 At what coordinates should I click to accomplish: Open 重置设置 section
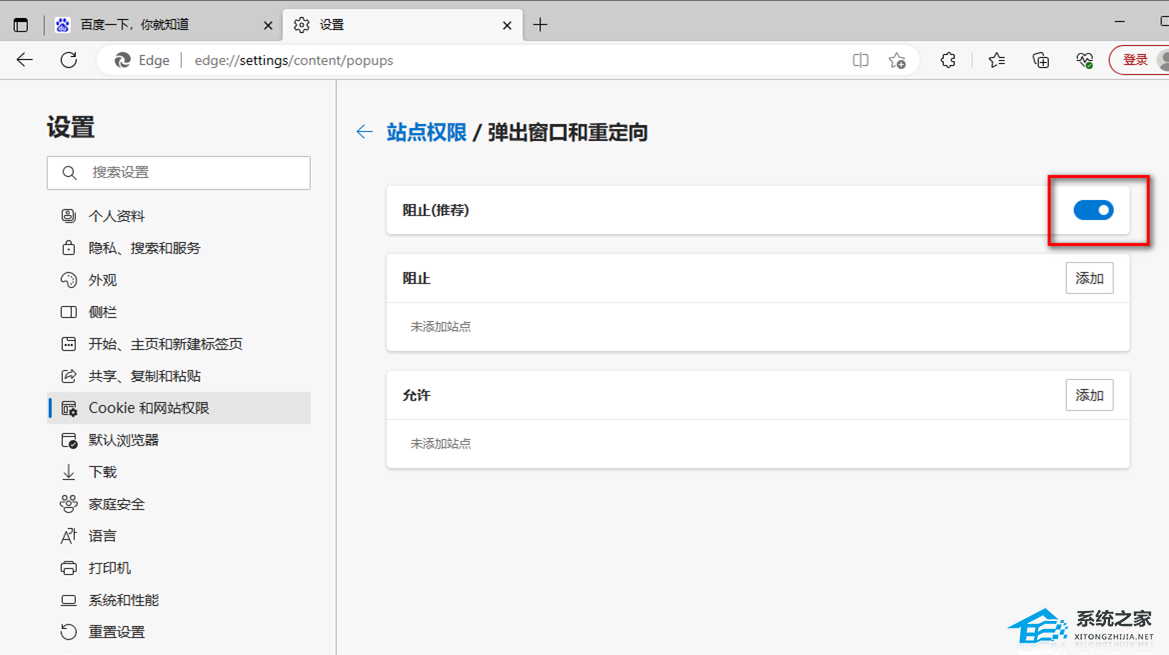point(179,633)
